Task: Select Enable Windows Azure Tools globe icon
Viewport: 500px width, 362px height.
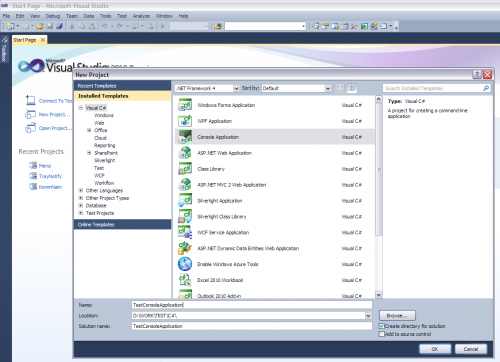Action: 185,264
